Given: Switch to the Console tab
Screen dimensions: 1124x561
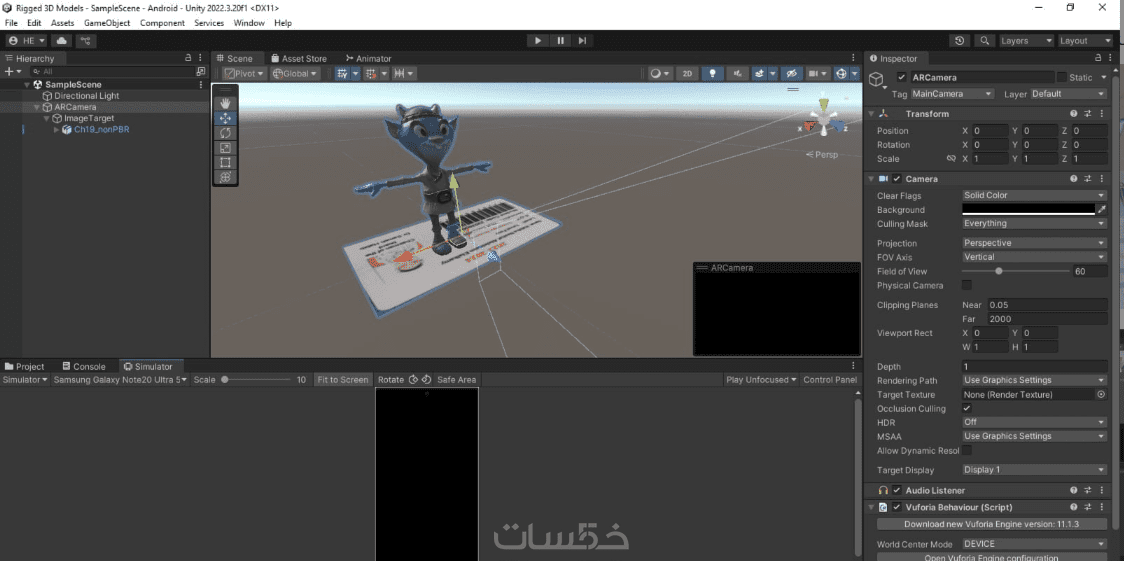Looking at the screenshot, I should click(84, 366).
